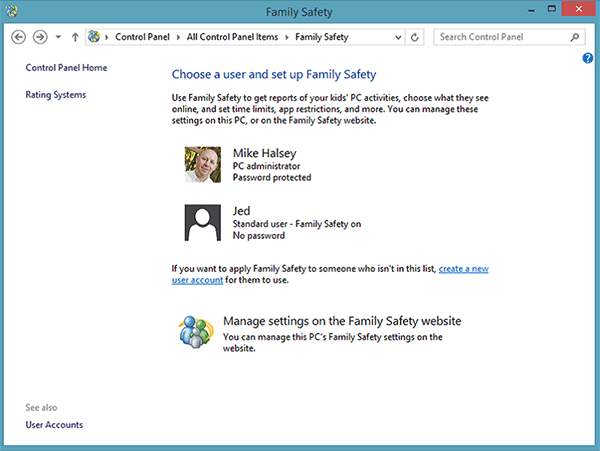The image size is (600, 451).
Task: Open Help with the question mark icon
Action: point(588,58)
